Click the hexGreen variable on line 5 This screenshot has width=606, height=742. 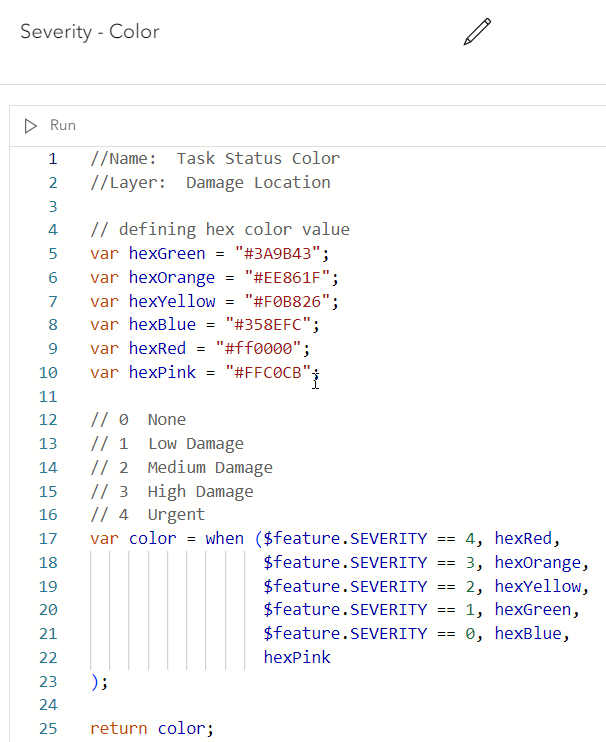point(167,254)
